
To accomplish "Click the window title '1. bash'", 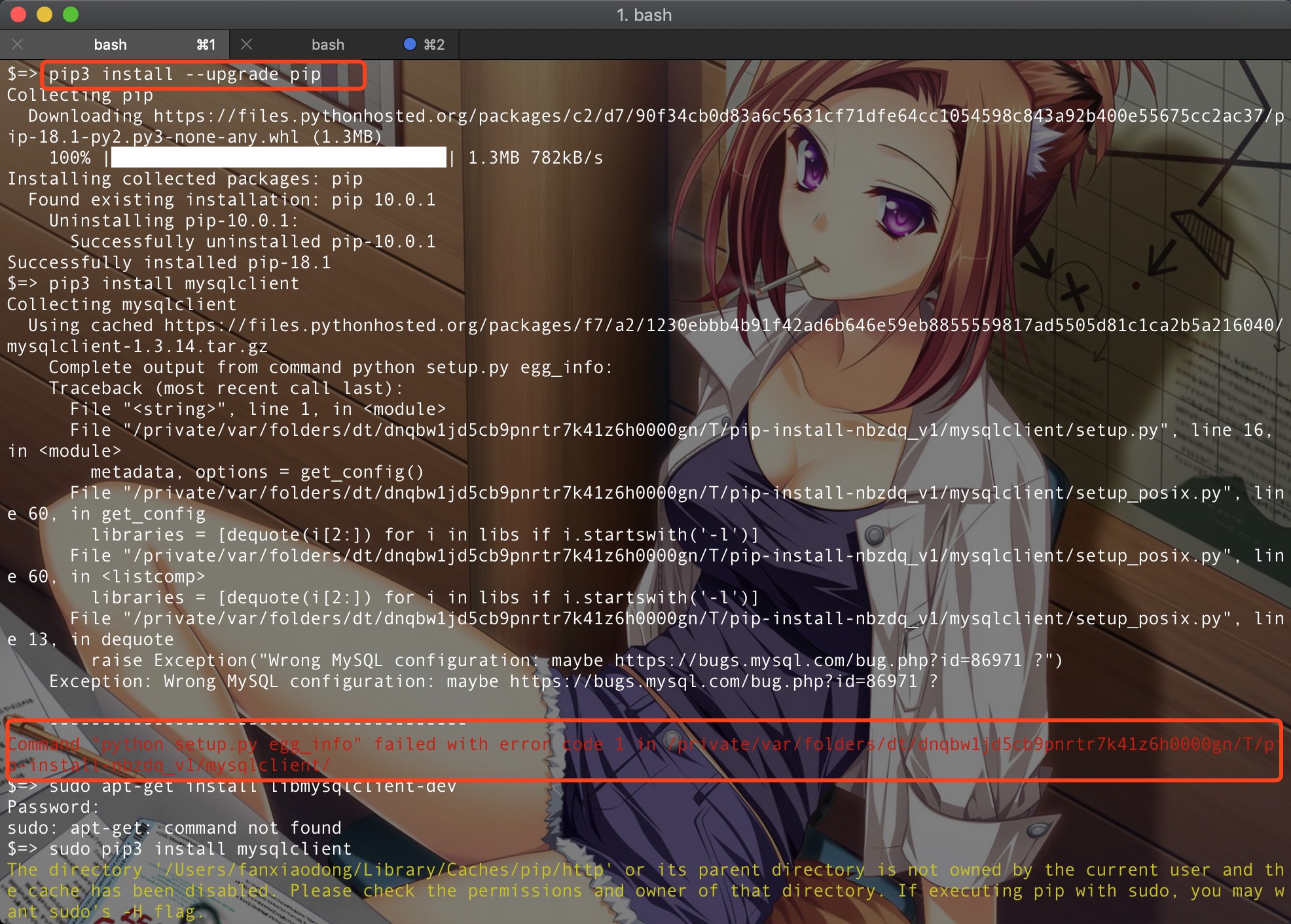I will click(644, 15).
